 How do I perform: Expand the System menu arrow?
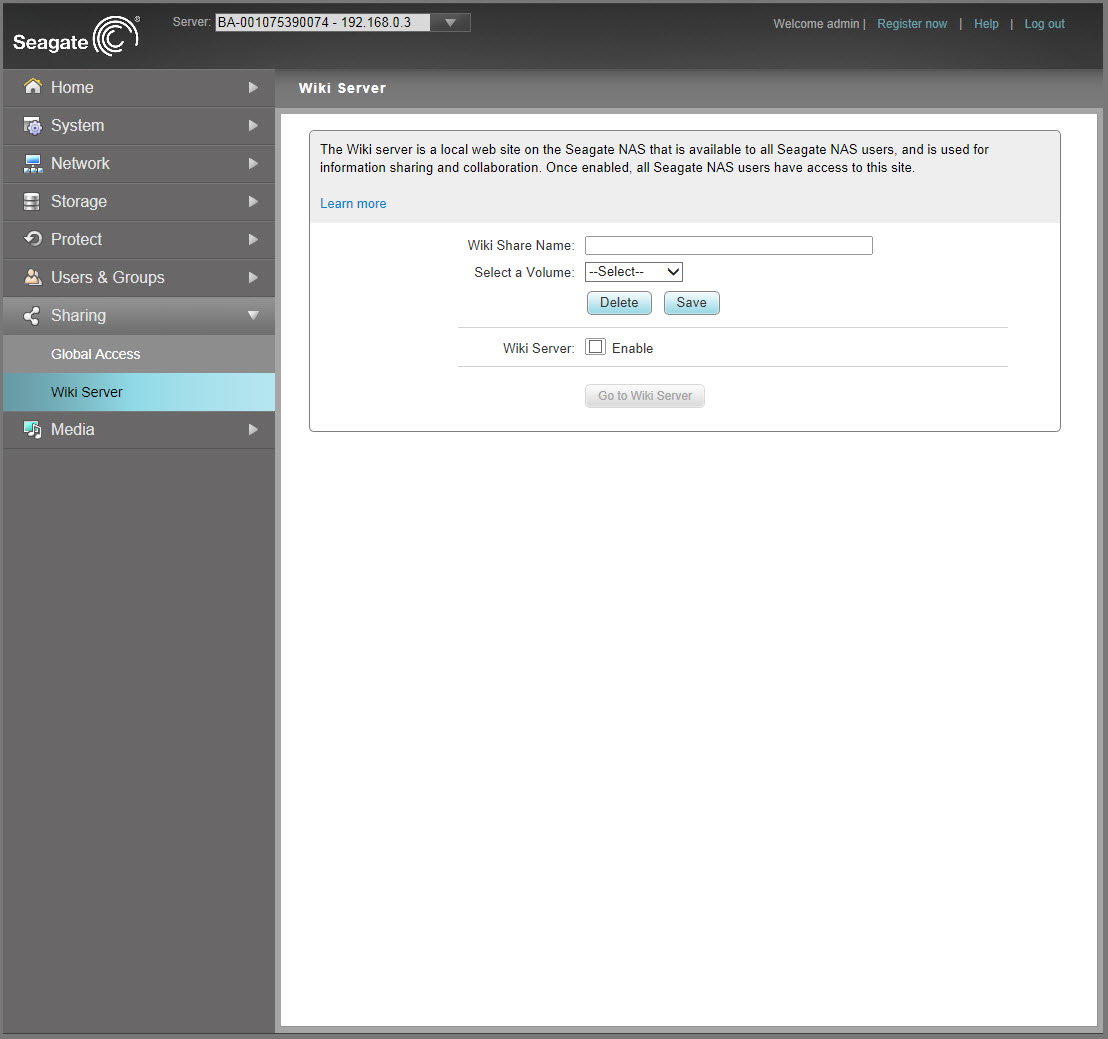pos(253,125)
